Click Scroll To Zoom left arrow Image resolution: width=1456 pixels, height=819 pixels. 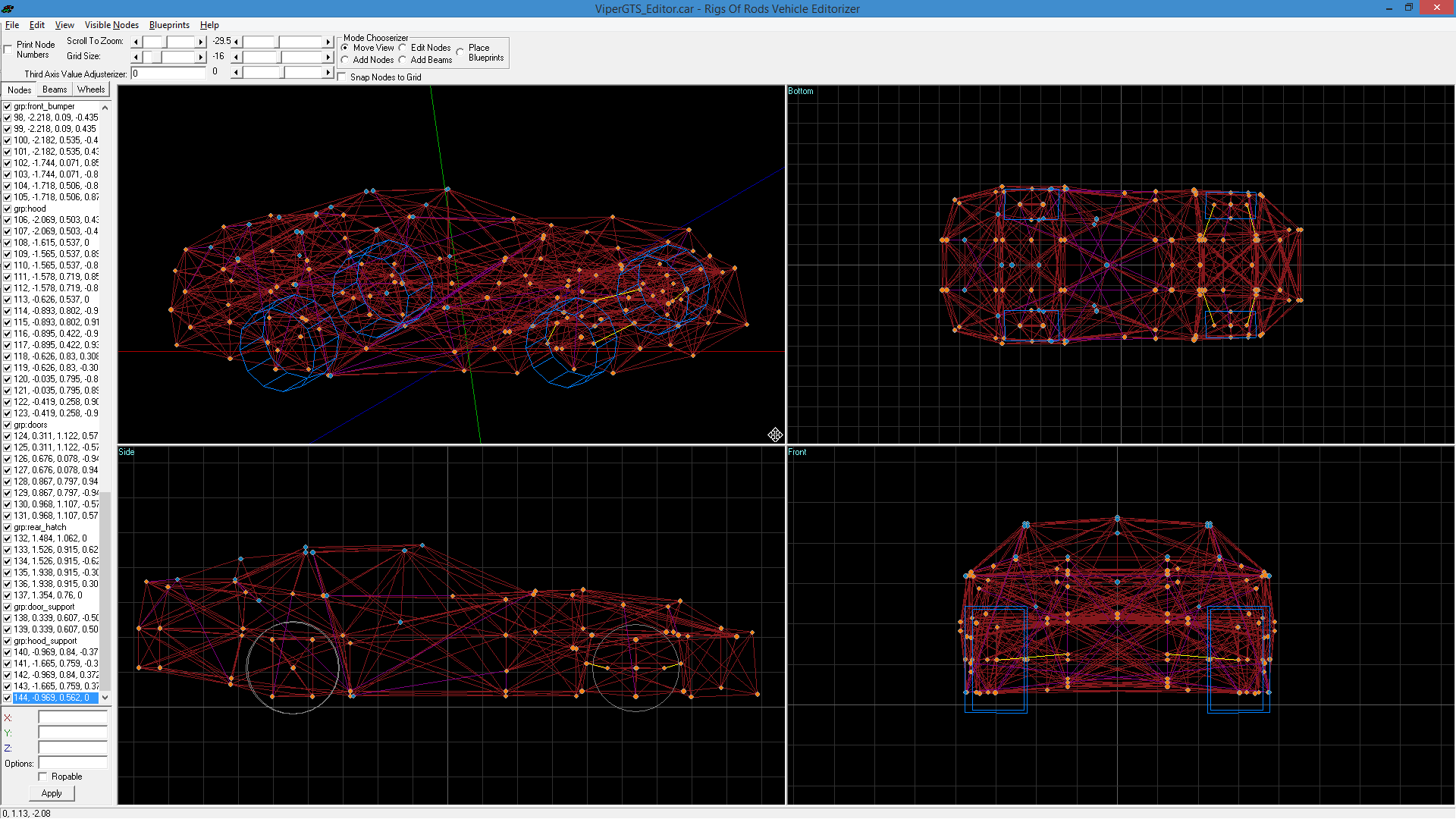[136, 42]
